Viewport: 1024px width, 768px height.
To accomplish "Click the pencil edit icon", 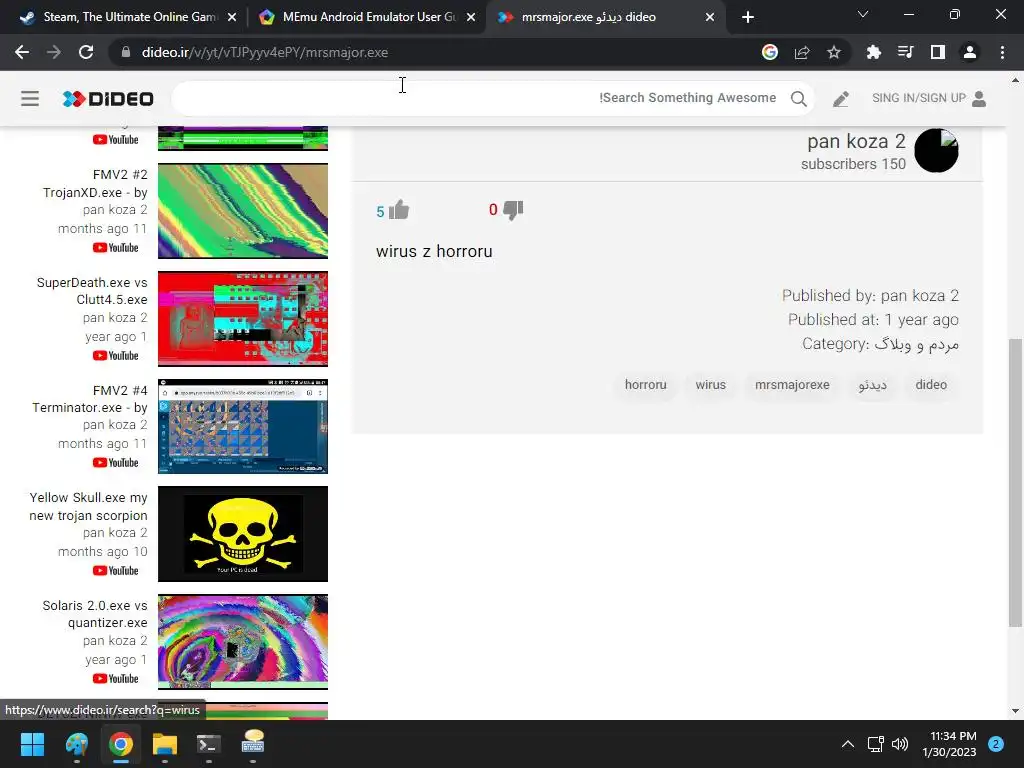I will coord(840,99).
